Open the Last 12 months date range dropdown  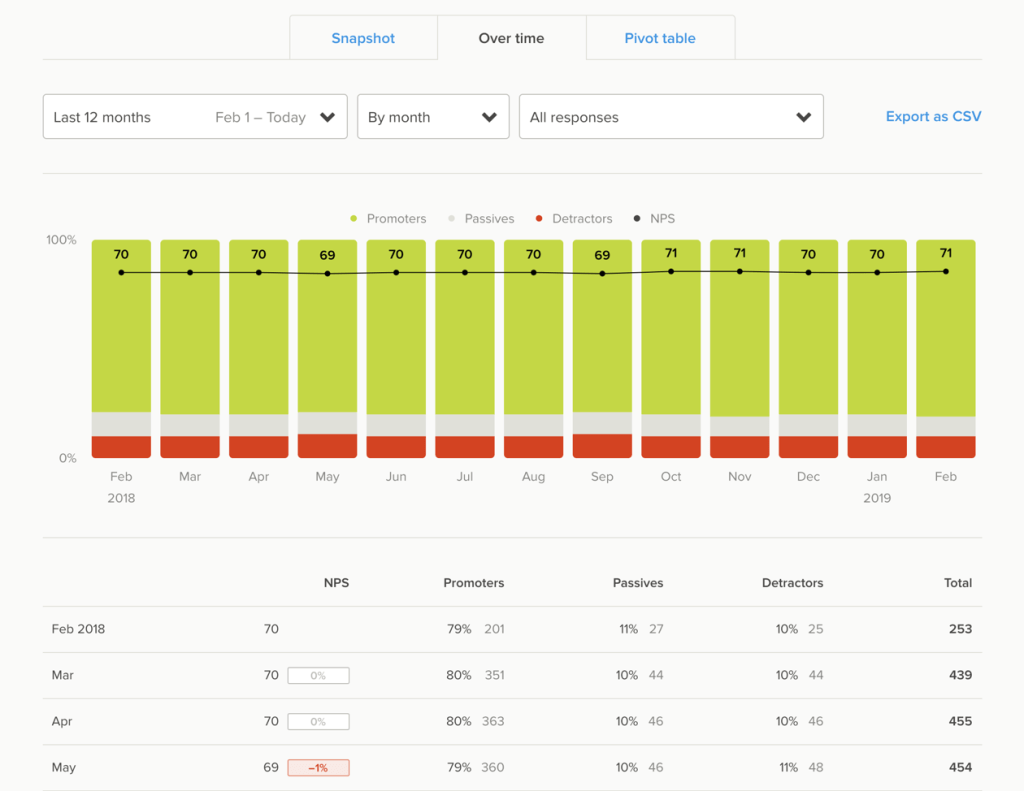click(195, 117)
